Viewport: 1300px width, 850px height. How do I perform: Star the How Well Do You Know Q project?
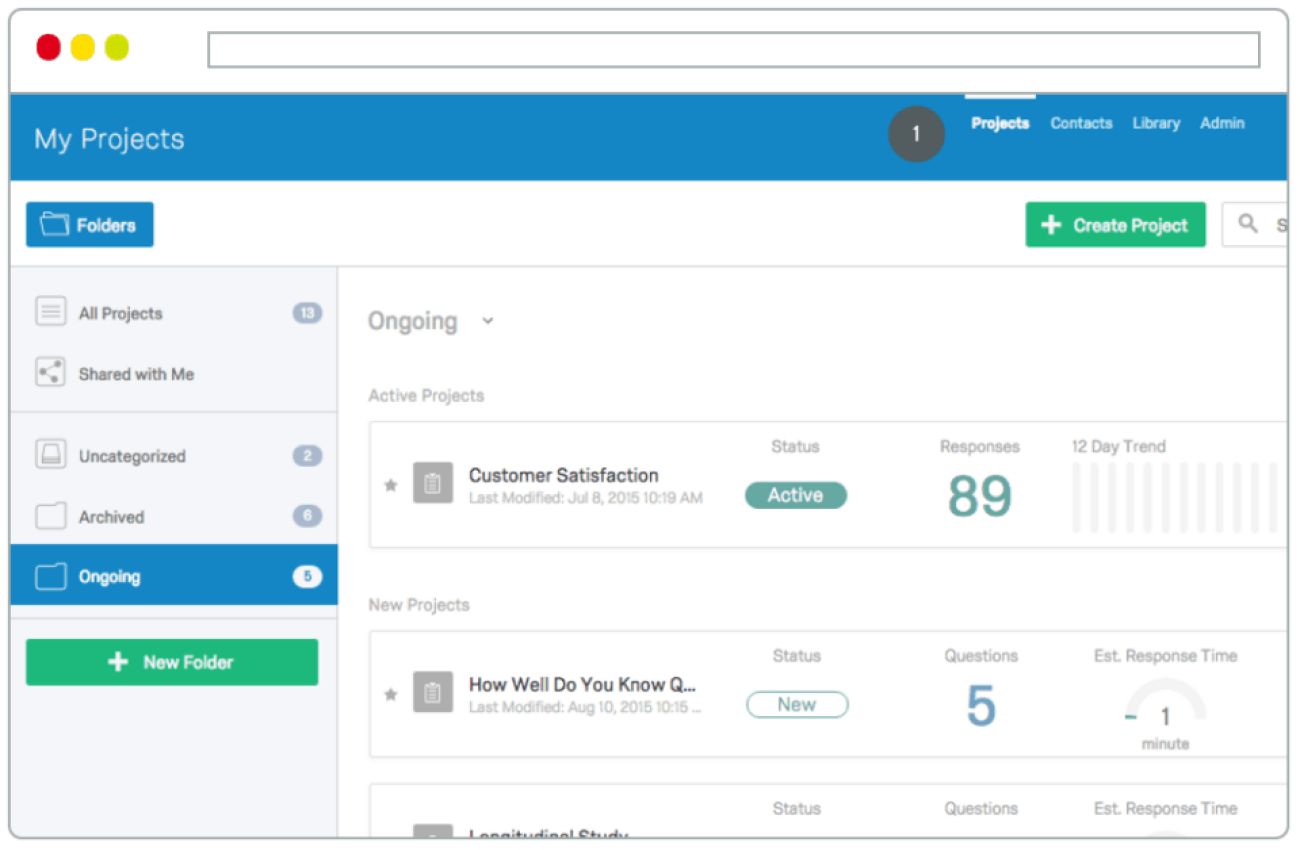coord(390,694)
